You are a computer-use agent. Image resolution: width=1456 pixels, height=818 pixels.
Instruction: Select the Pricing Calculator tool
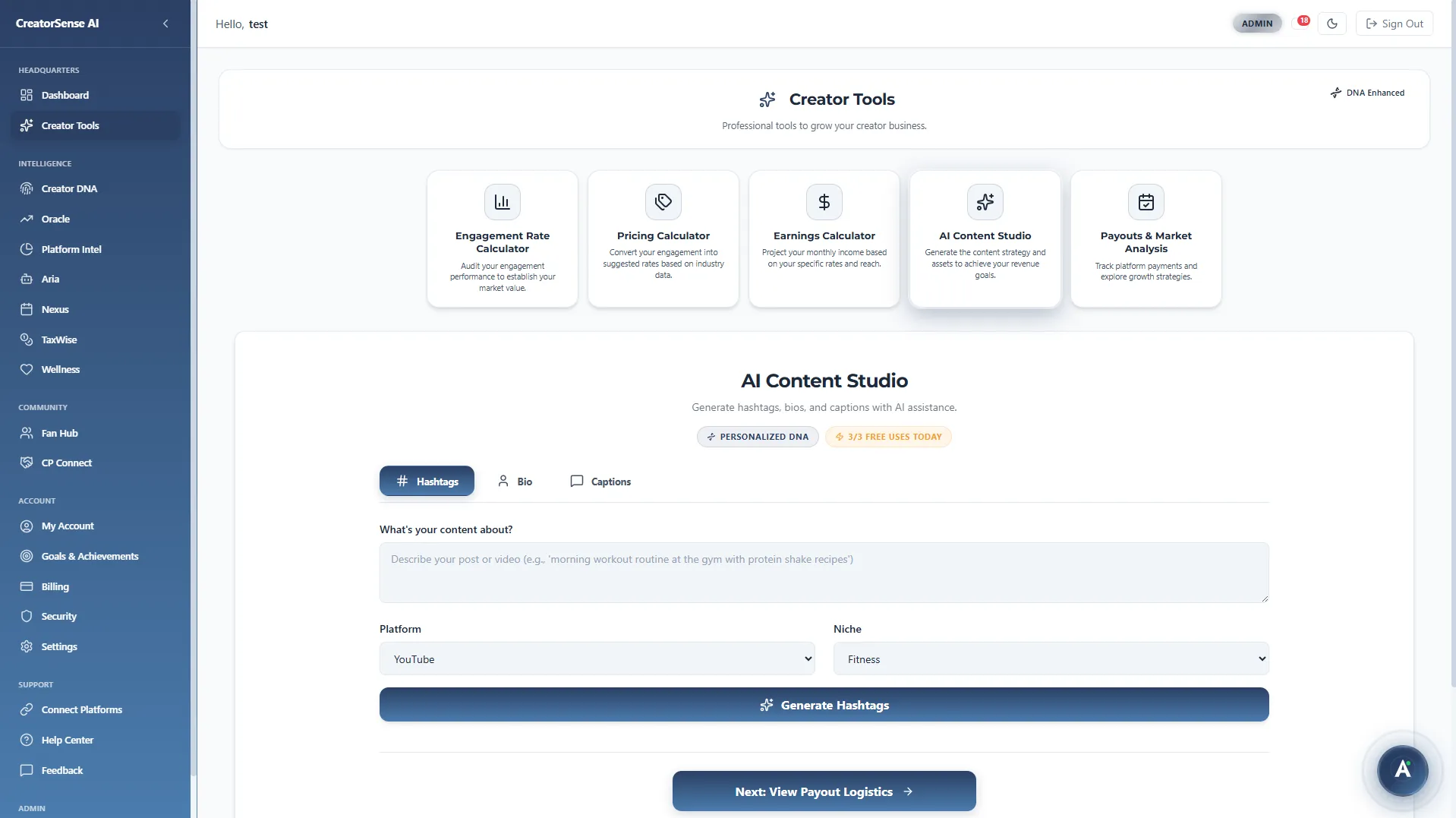click(x=663, y=238)
